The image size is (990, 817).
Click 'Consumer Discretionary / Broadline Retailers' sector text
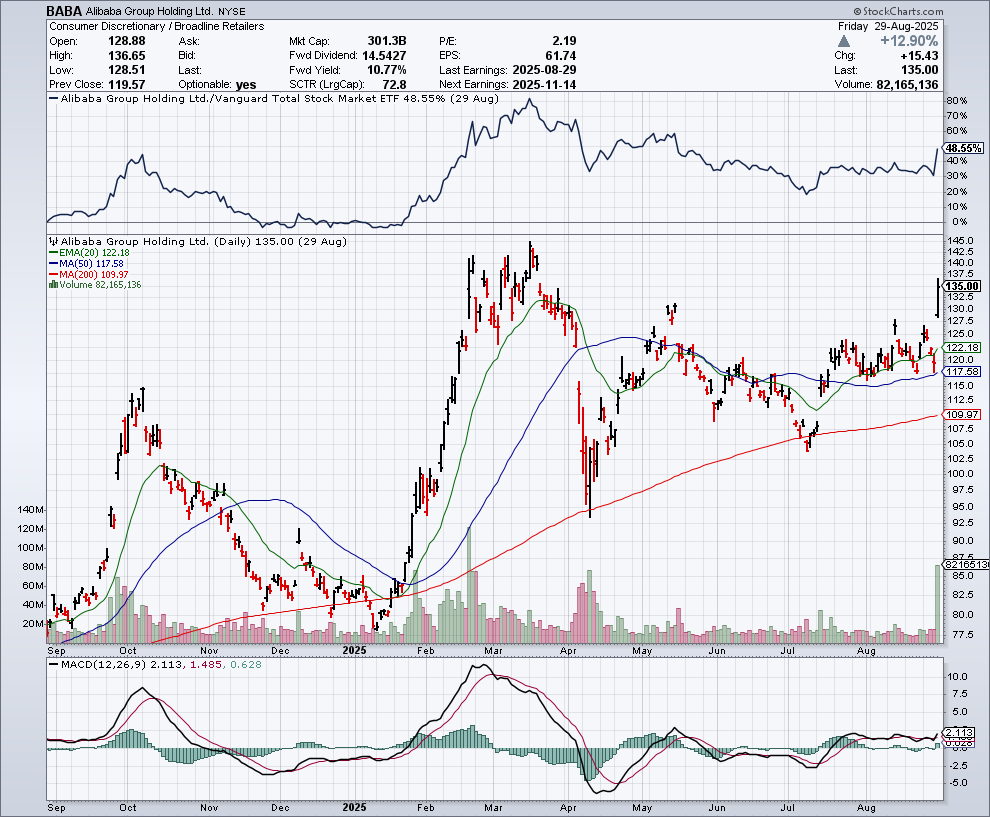tap(157, 26)
